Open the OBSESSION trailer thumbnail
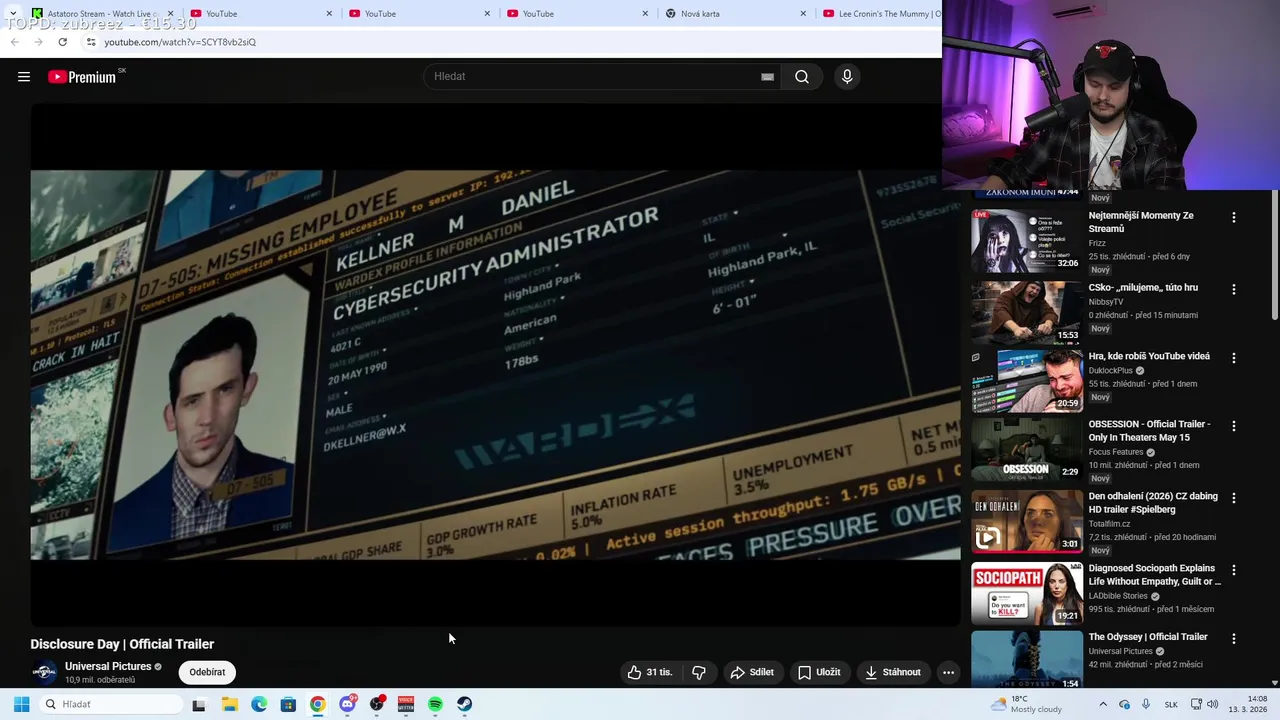This screenshot has width=1280, height=720. tap(1027, 448)
